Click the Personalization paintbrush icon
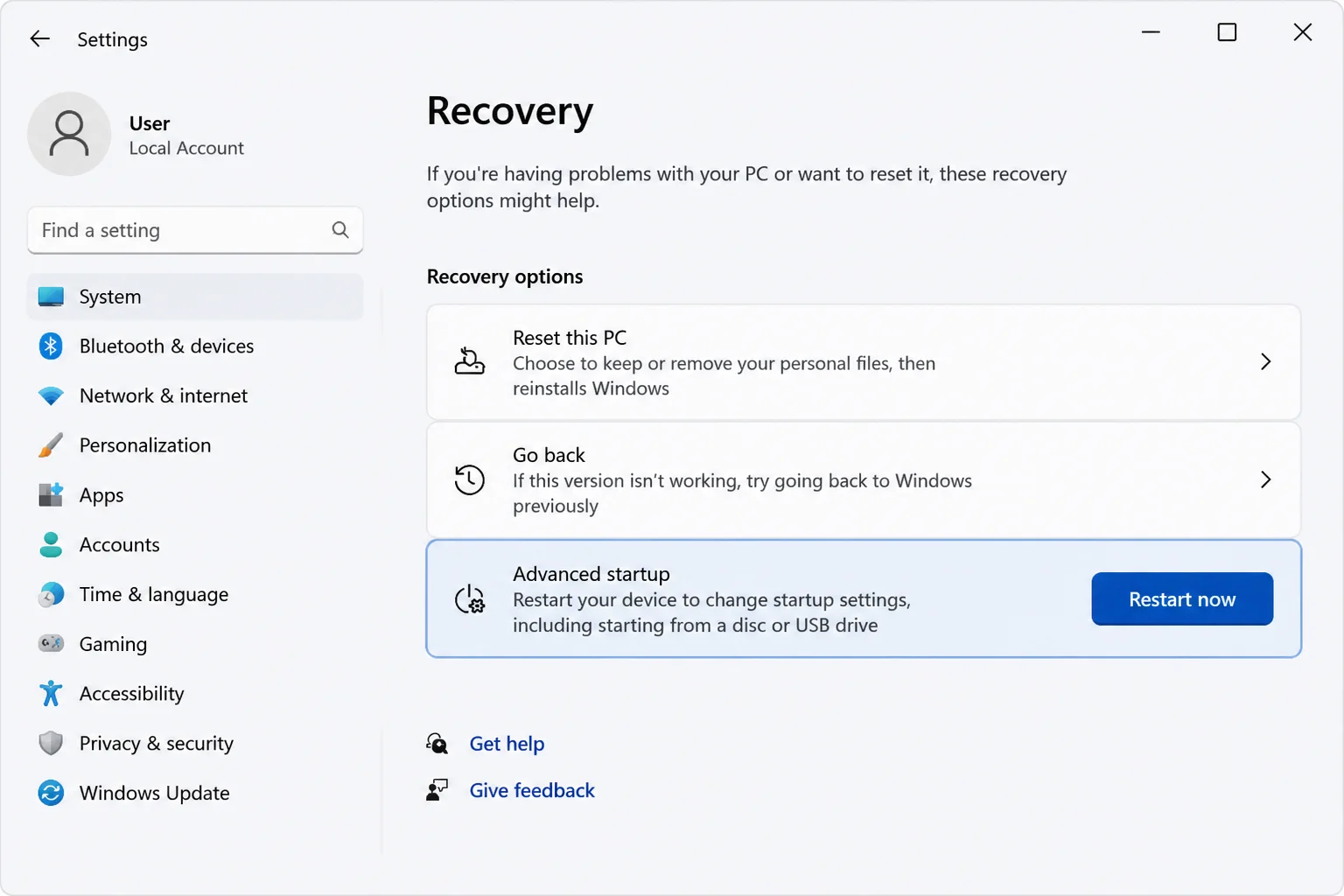 (51, 445)
